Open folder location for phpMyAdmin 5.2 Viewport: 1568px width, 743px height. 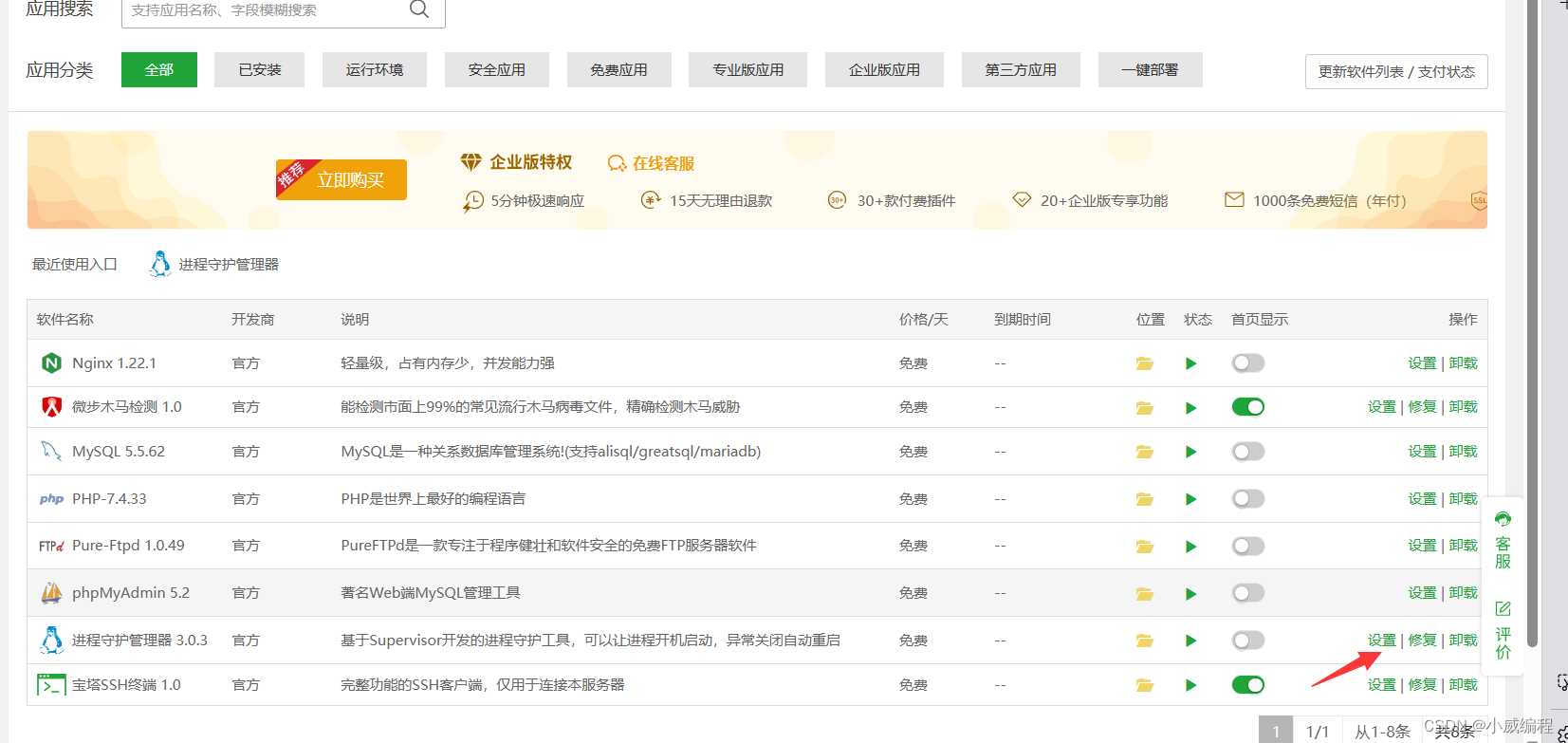(1145, 594)
